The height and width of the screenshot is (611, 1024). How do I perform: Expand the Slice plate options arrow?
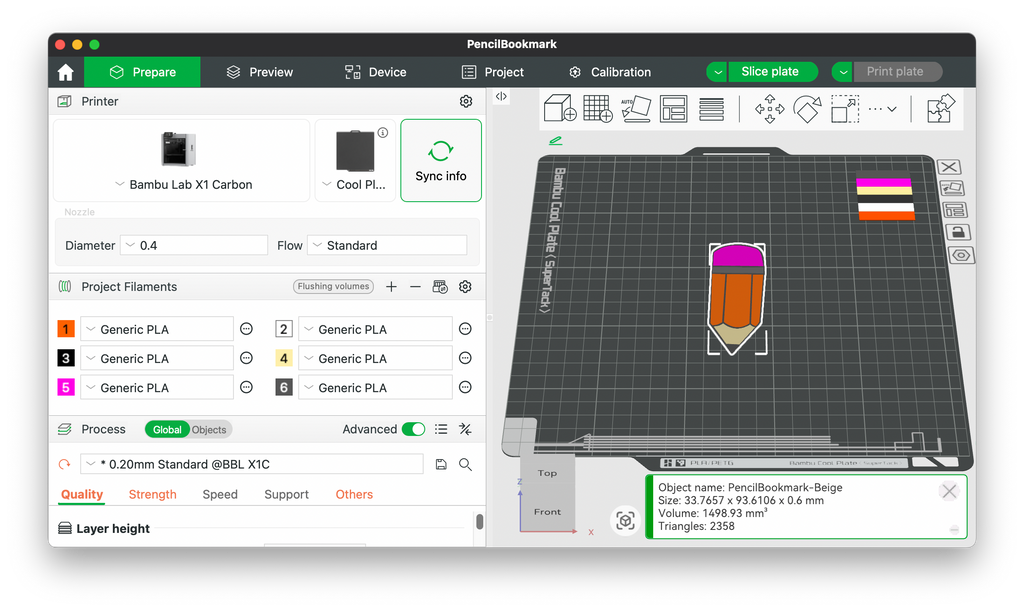(x=717, y=72)
